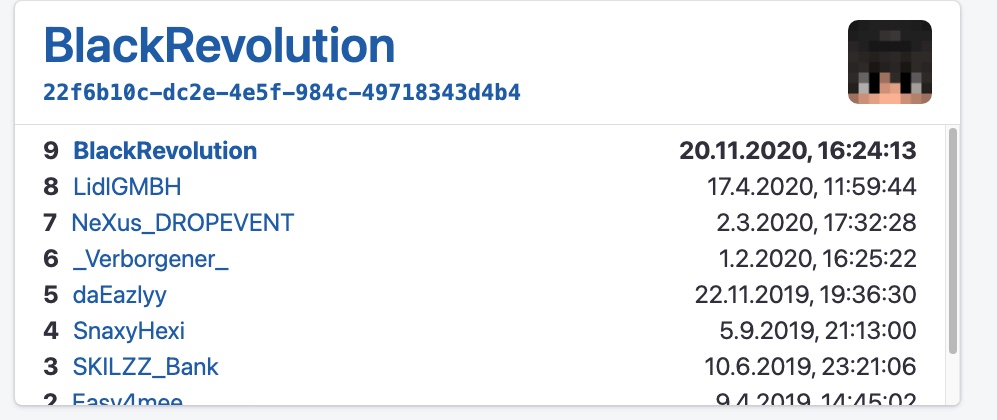Image resolution: width=997 pixels, height=420 pixels.
Task: Click the 10.6.2019, 23:21:06 timestamp
Action: coord(810,367)
